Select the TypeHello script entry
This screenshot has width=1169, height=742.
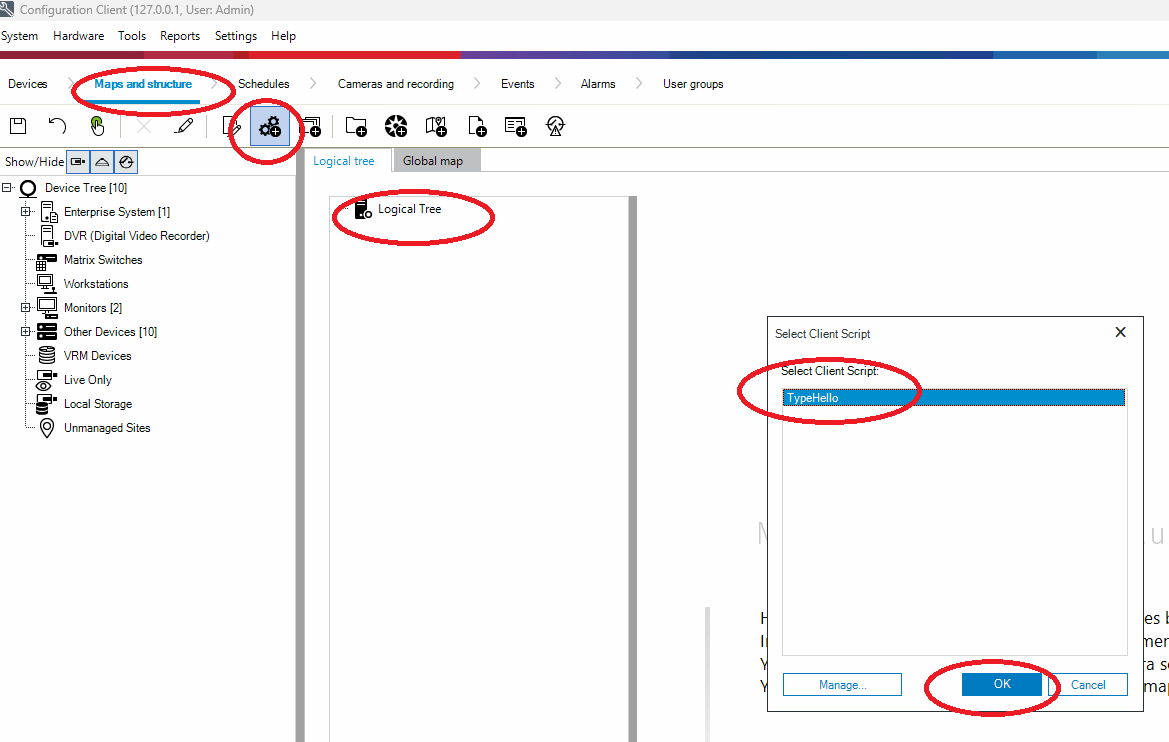(813, 398)
